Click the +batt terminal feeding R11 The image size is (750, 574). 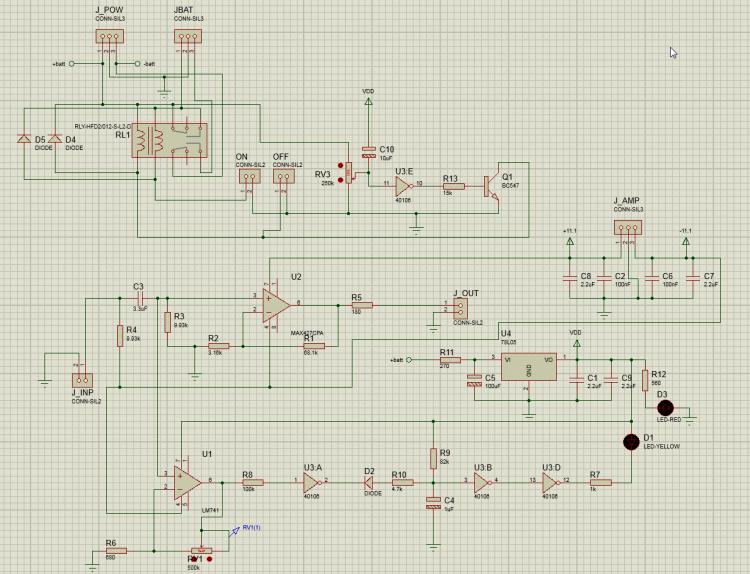coord(409,360)
